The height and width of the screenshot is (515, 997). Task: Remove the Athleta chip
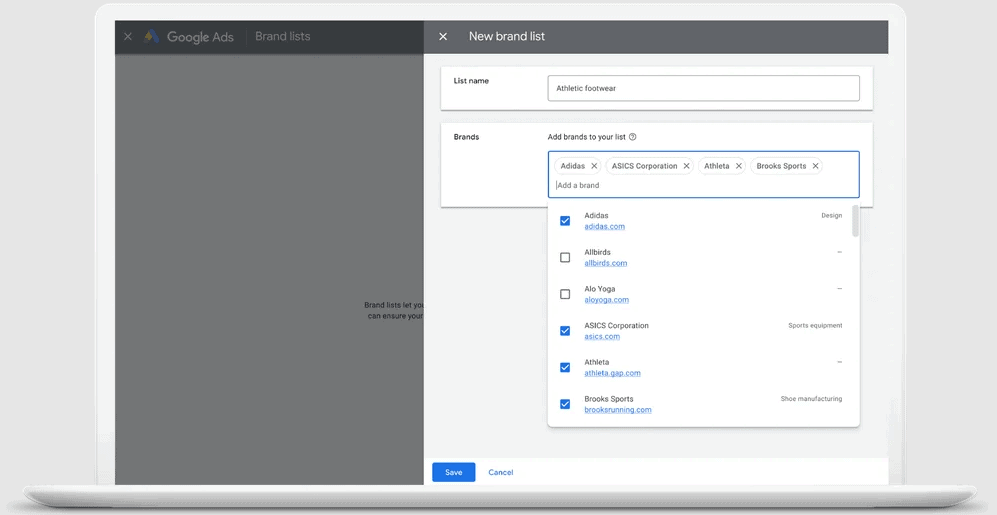738,166
